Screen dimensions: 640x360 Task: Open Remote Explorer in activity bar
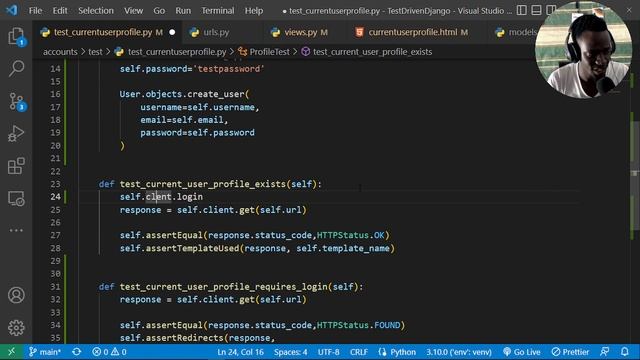(16, 199)
